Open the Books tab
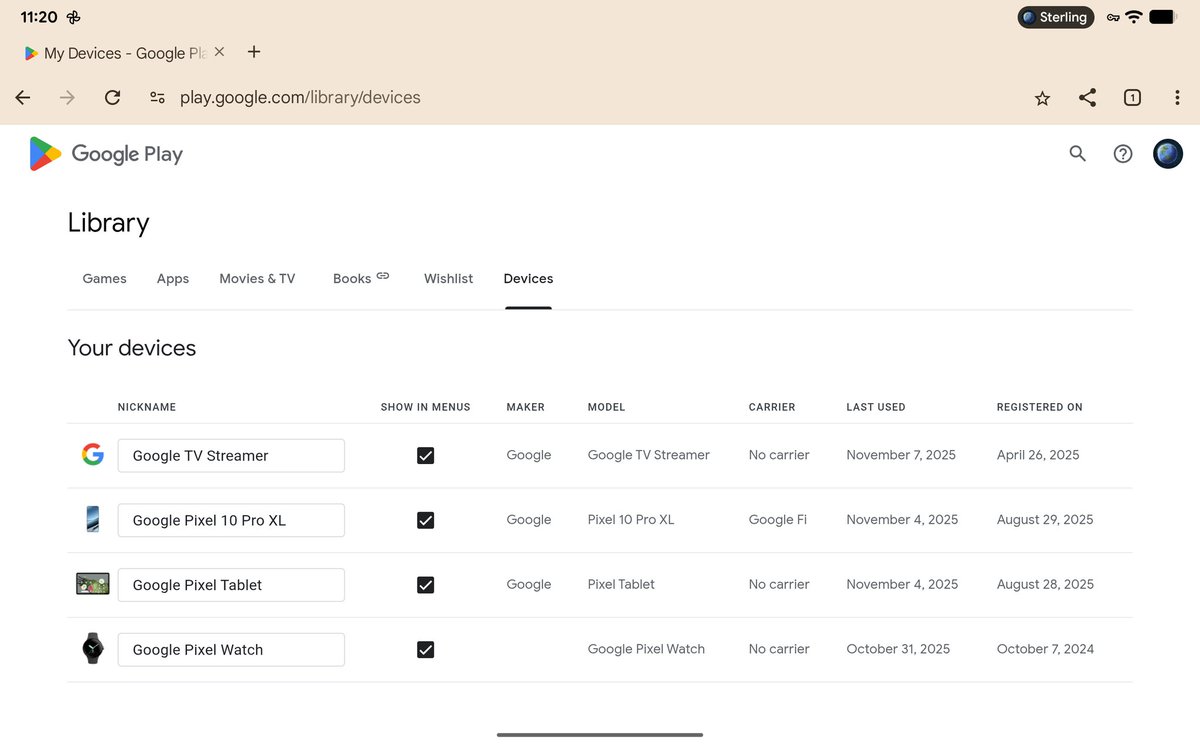The width and height of the screenshot is (1200, 750). pyautogui.click(x=361, y=279)
